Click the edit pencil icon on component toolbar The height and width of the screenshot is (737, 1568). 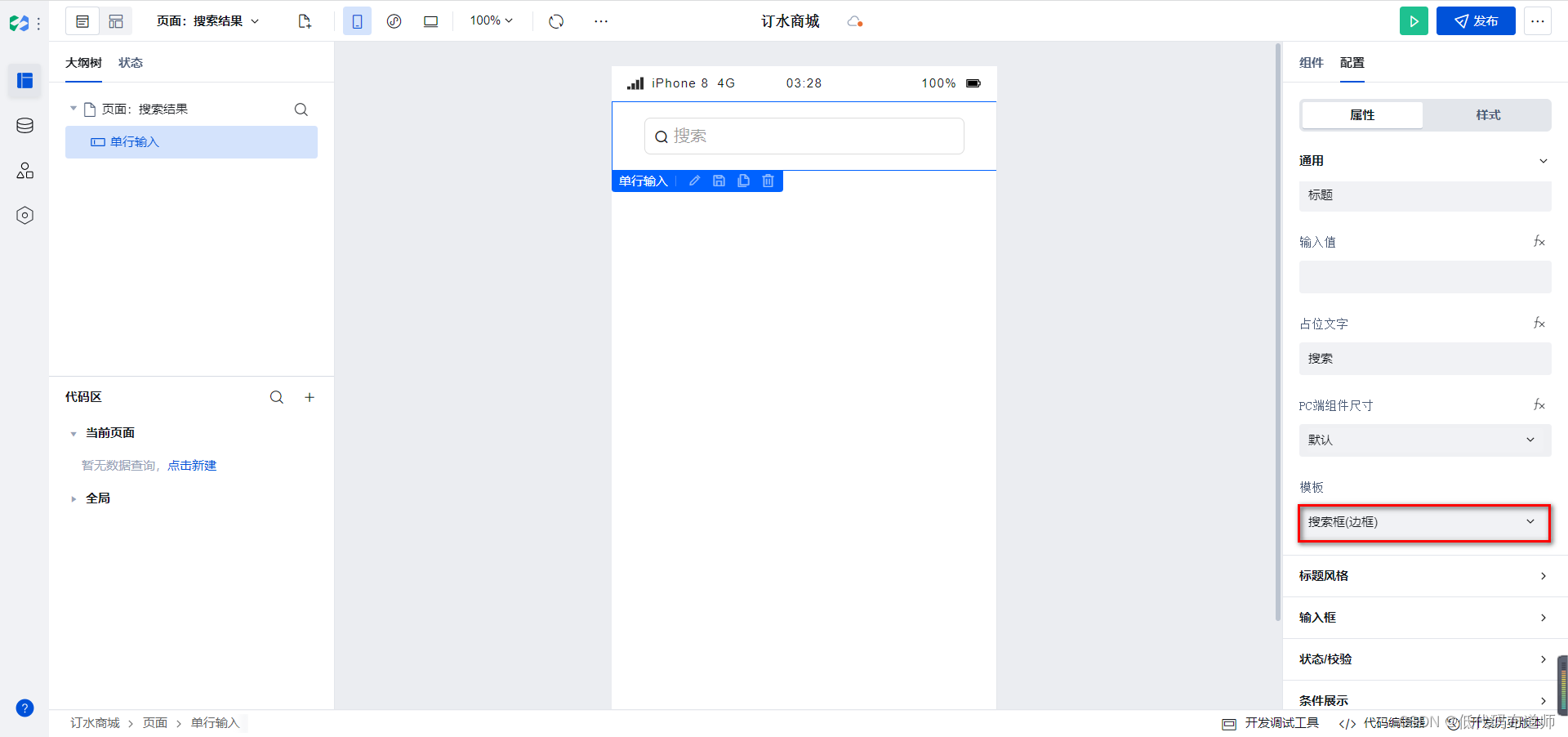tap(694, 181)
